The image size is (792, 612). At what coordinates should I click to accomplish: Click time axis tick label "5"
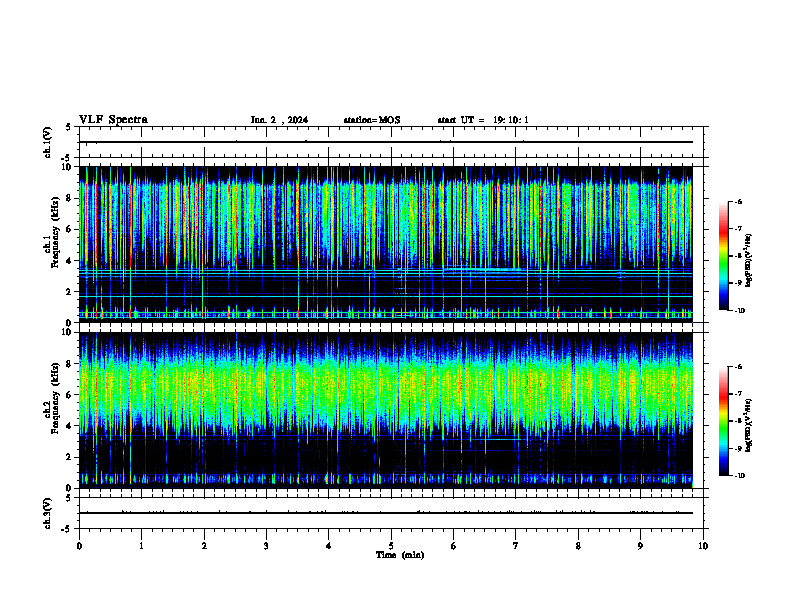click(391, 546)
